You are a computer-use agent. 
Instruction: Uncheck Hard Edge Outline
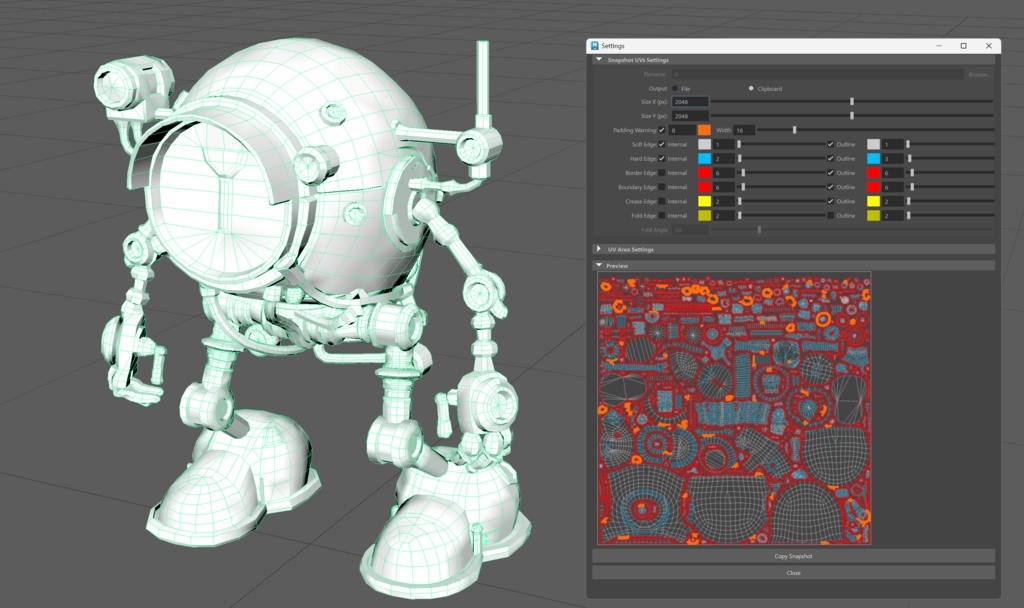830,159
